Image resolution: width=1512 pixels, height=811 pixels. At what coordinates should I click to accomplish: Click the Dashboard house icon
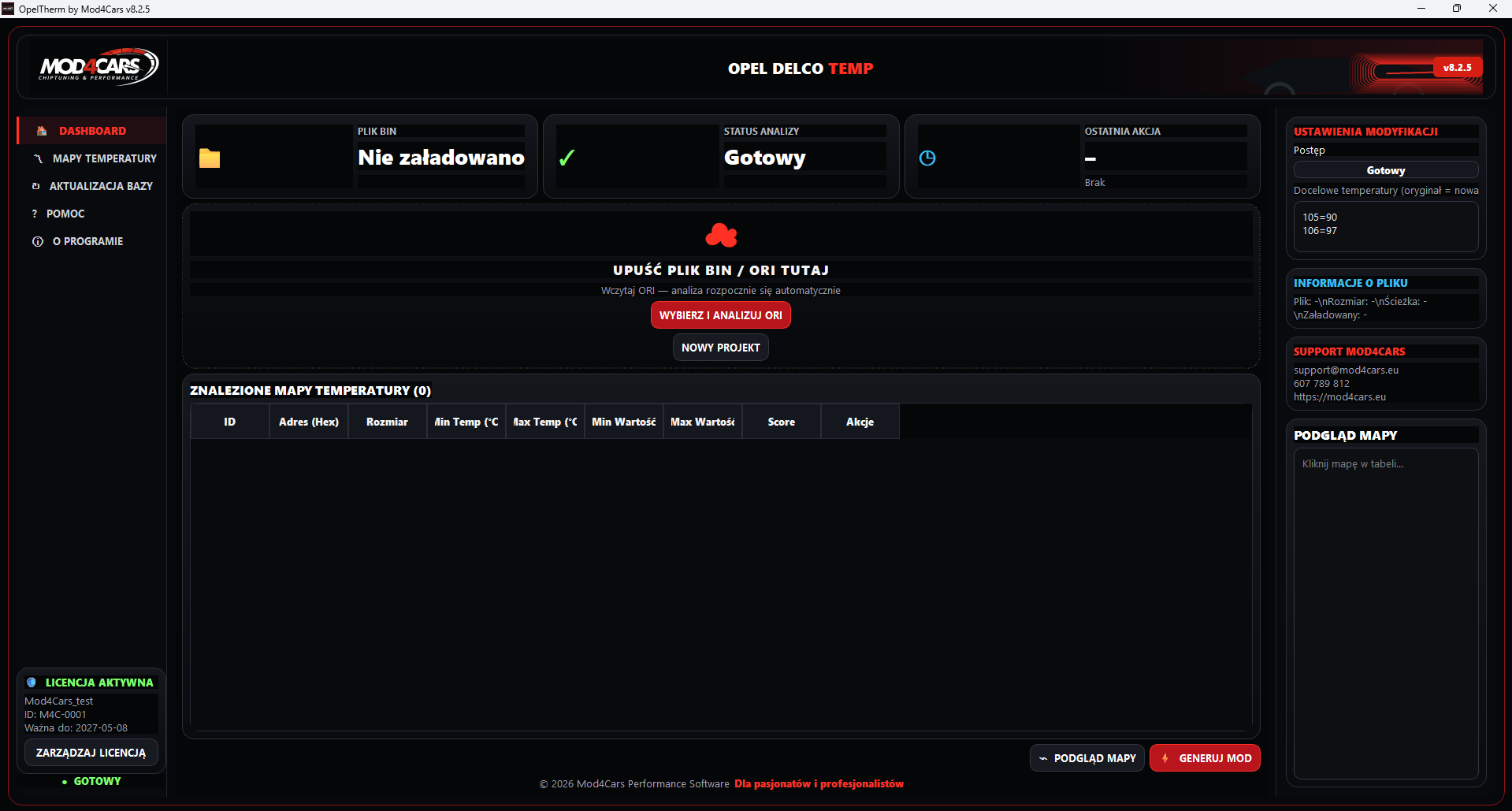(42, 131)
